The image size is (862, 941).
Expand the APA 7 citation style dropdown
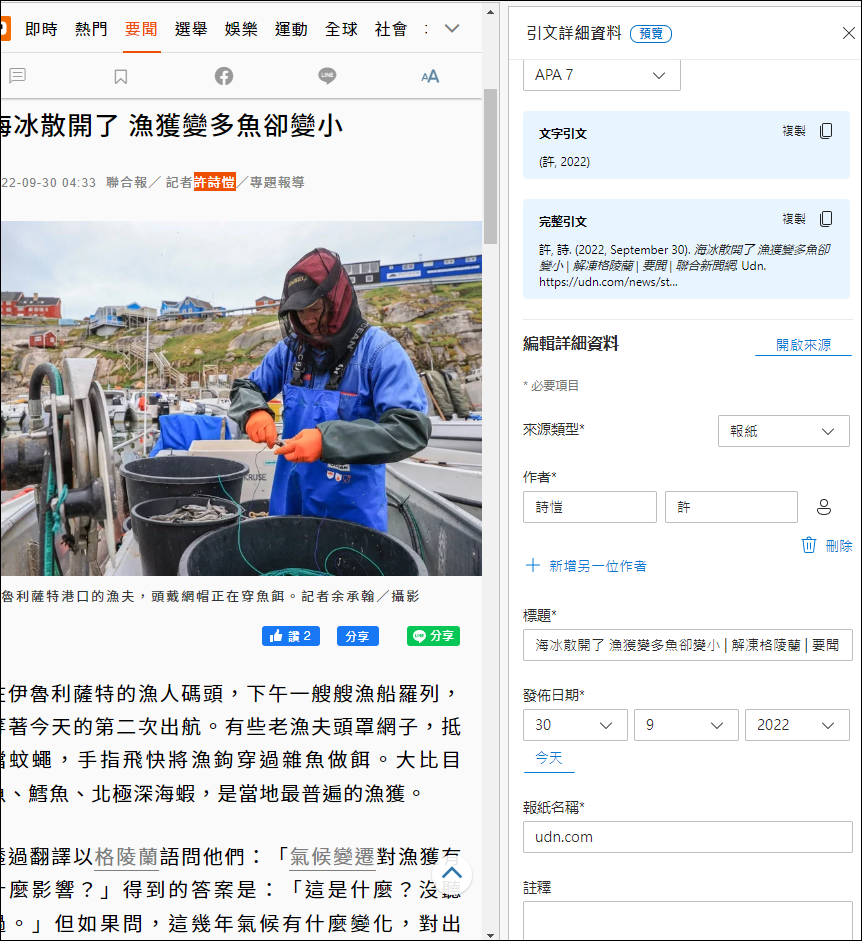601,75
